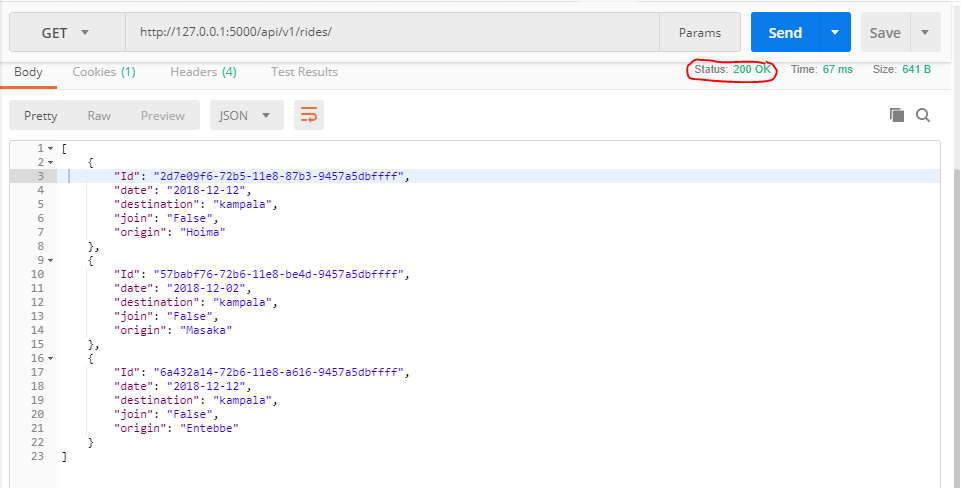Viewport: 961px width, 488px height.
Task: Open the Save options dropdown arrow
Action: pyautogui.click(x=925, y=32)
